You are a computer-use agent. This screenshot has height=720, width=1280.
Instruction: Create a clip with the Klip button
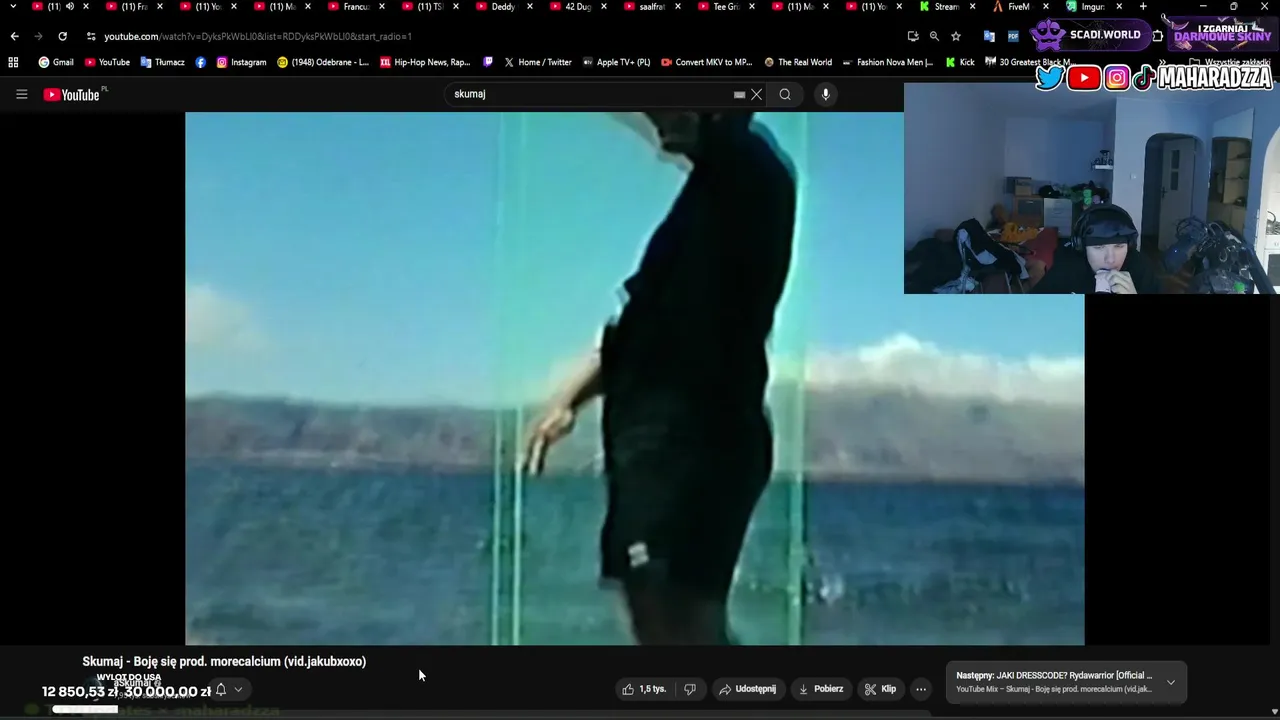[x=880, y=689]
